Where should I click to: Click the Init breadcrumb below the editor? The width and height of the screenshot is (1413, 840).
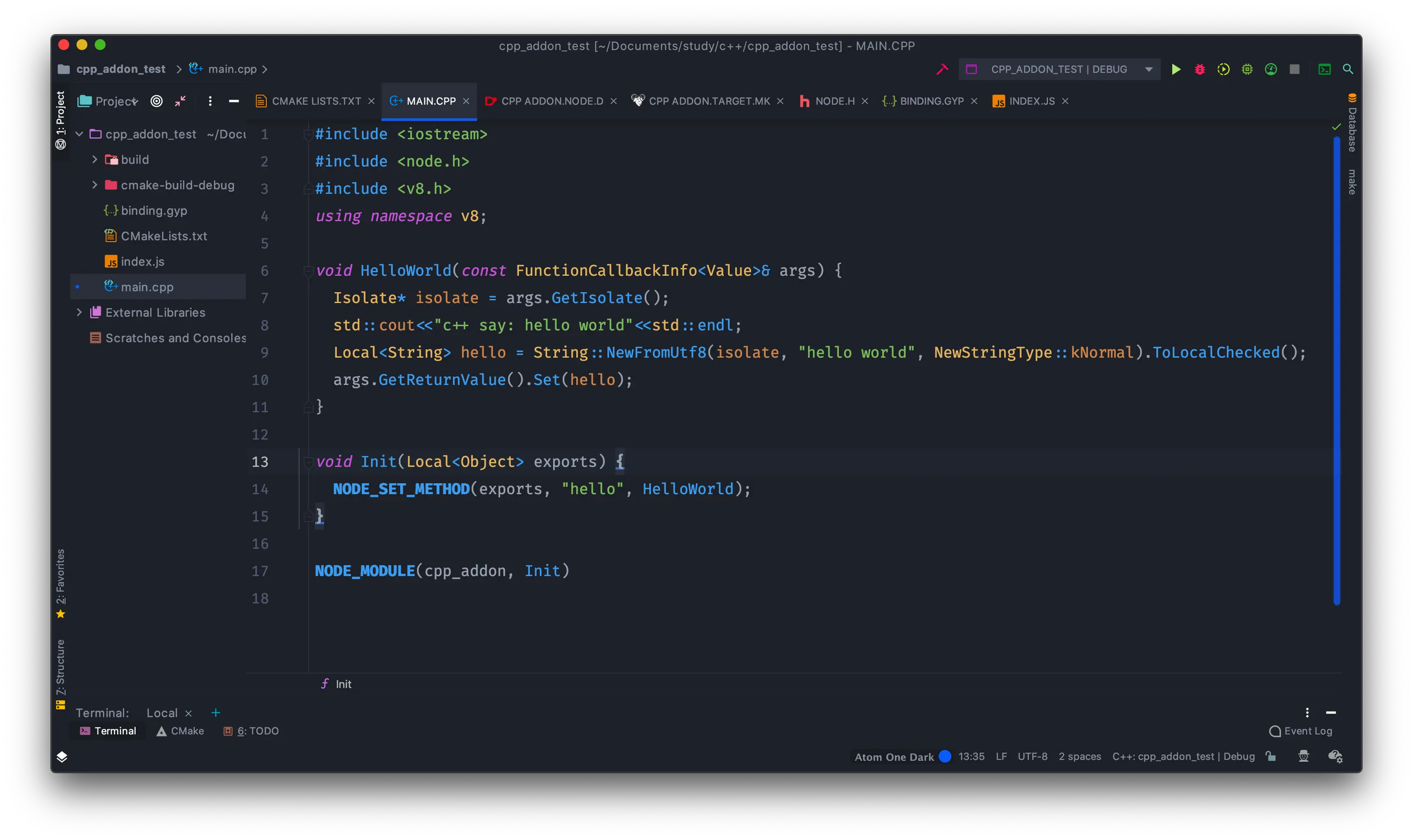coord(343,684)
